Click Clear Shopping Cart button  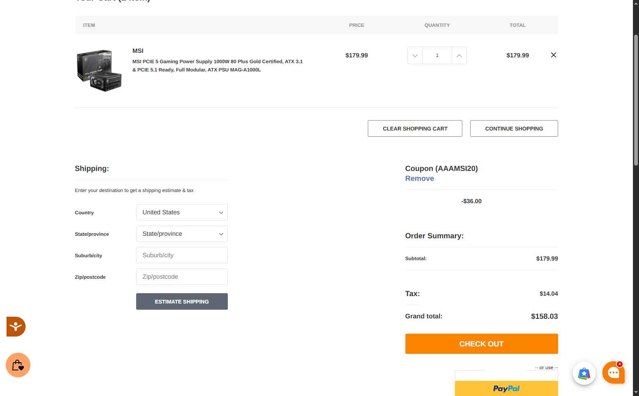click(415, 128)
